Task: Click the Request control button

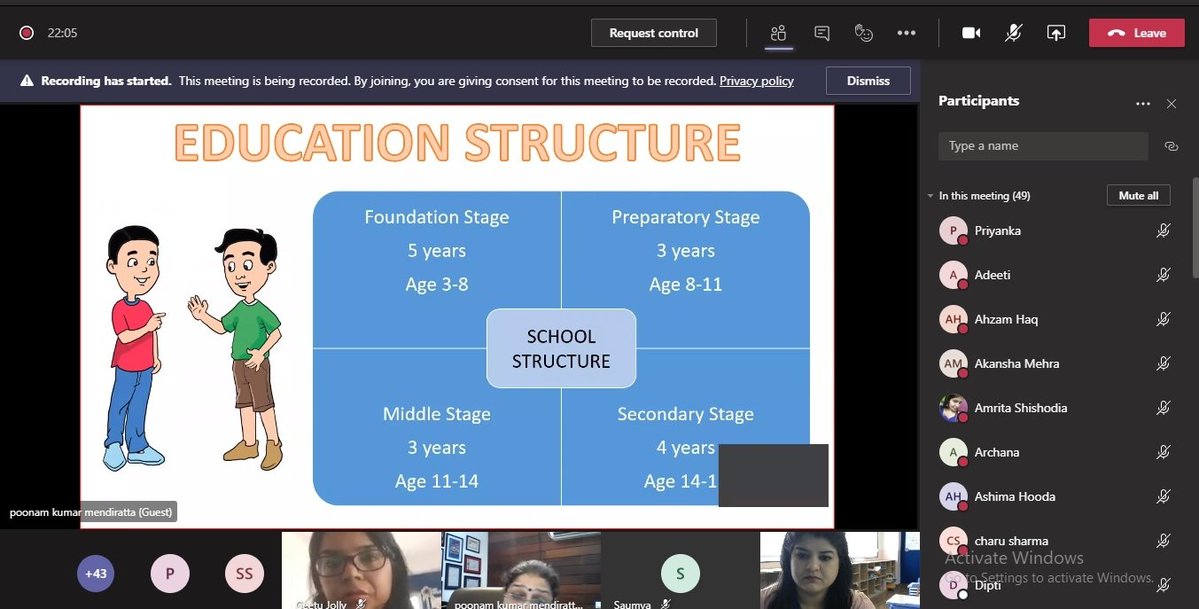Action: (654, 33)
